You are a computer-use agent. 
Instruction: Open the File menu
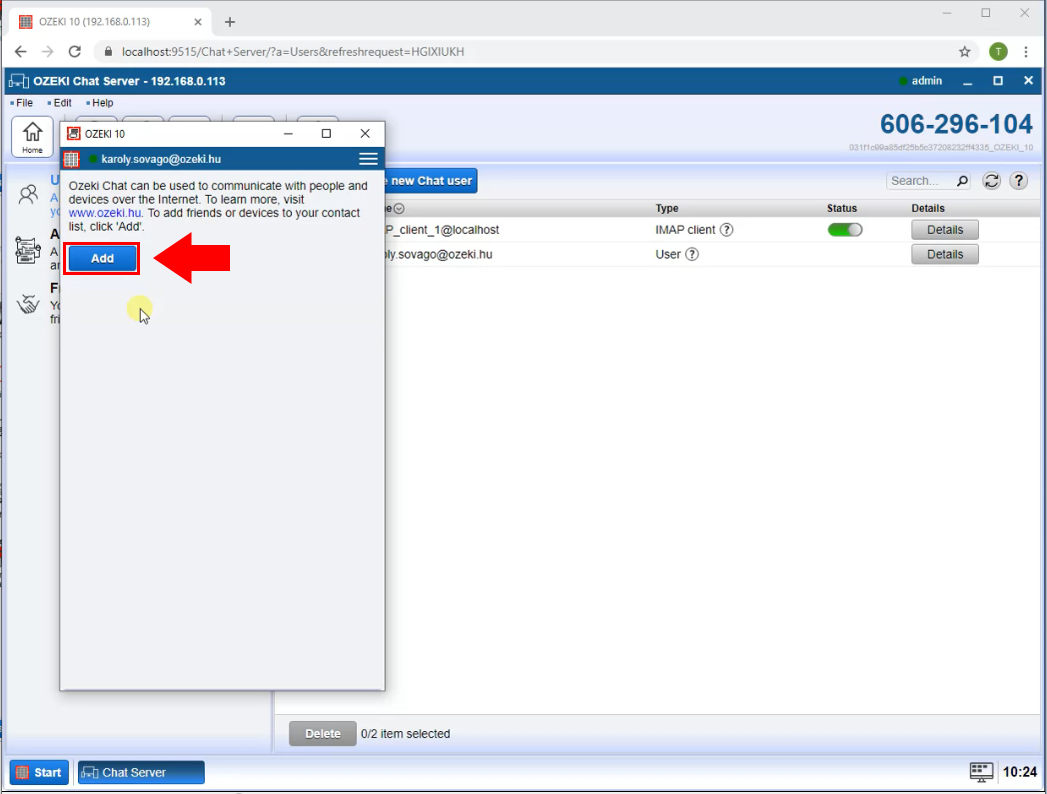(24, 103)
